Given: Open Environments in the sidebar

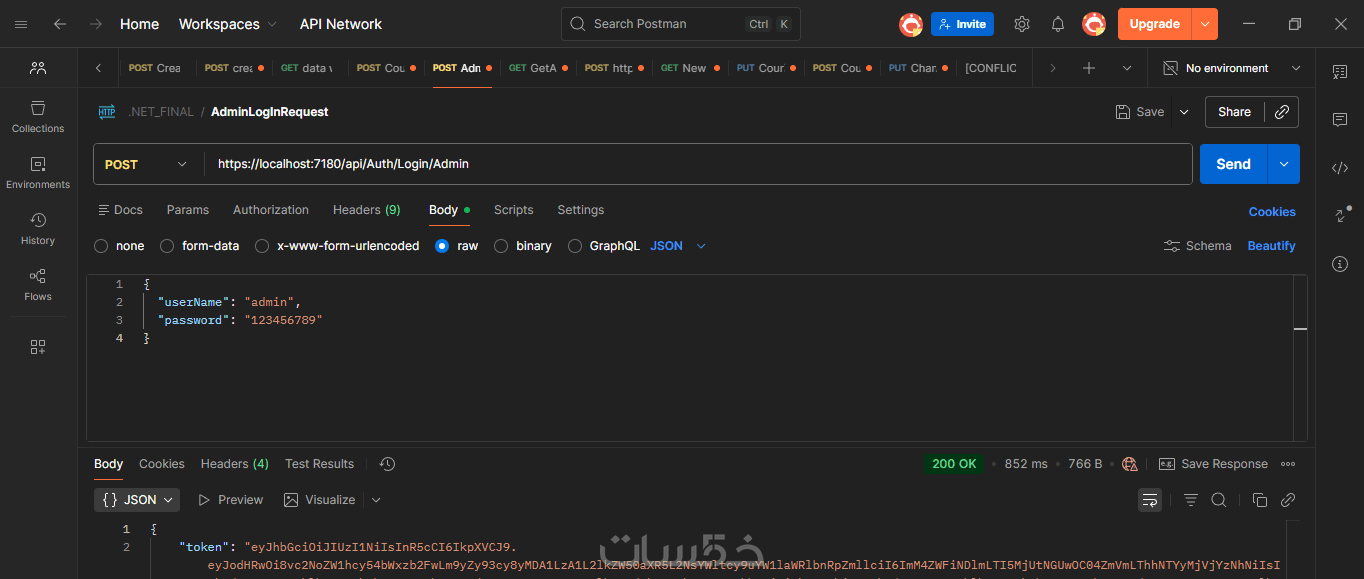Looking at the screenshot, I should point(38,173).
